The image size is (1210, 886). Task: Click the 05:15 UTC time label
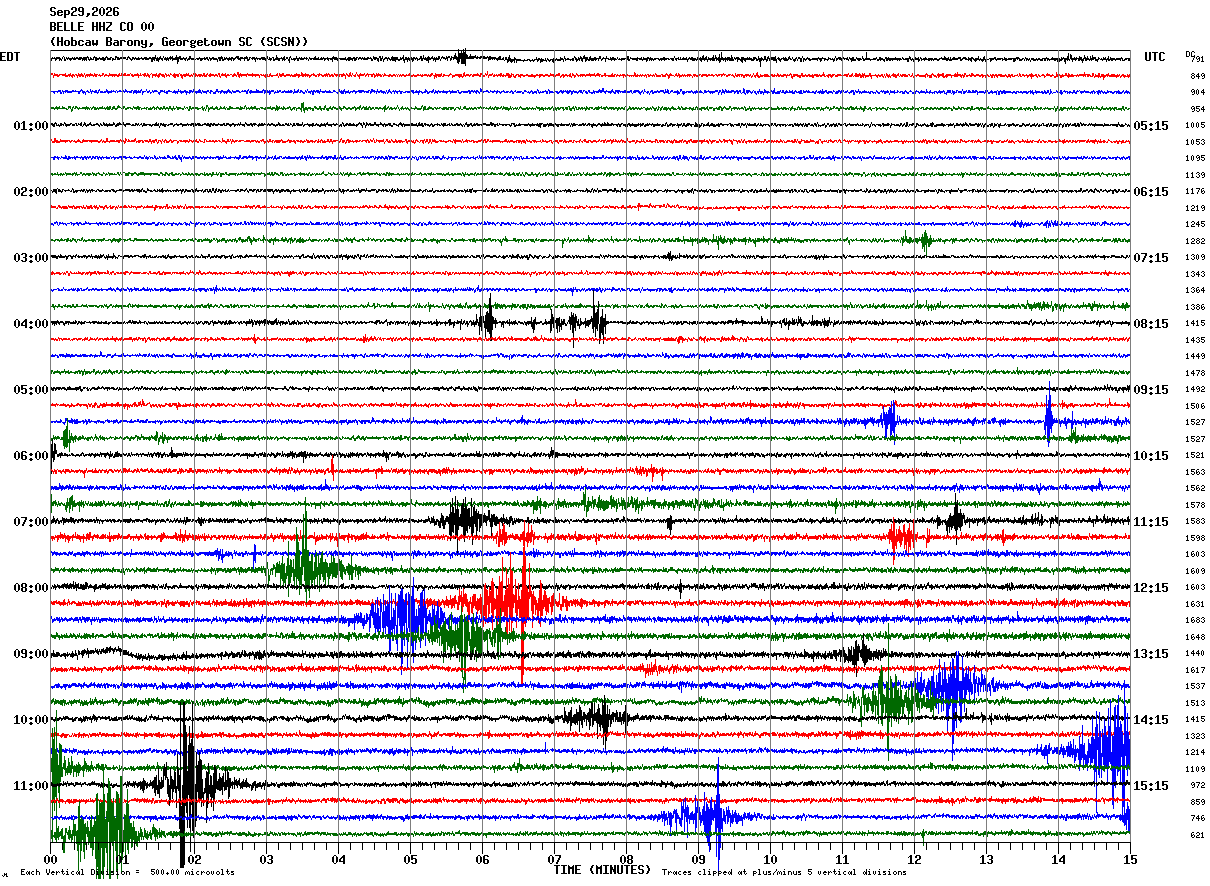click(x=1151, y=126)
